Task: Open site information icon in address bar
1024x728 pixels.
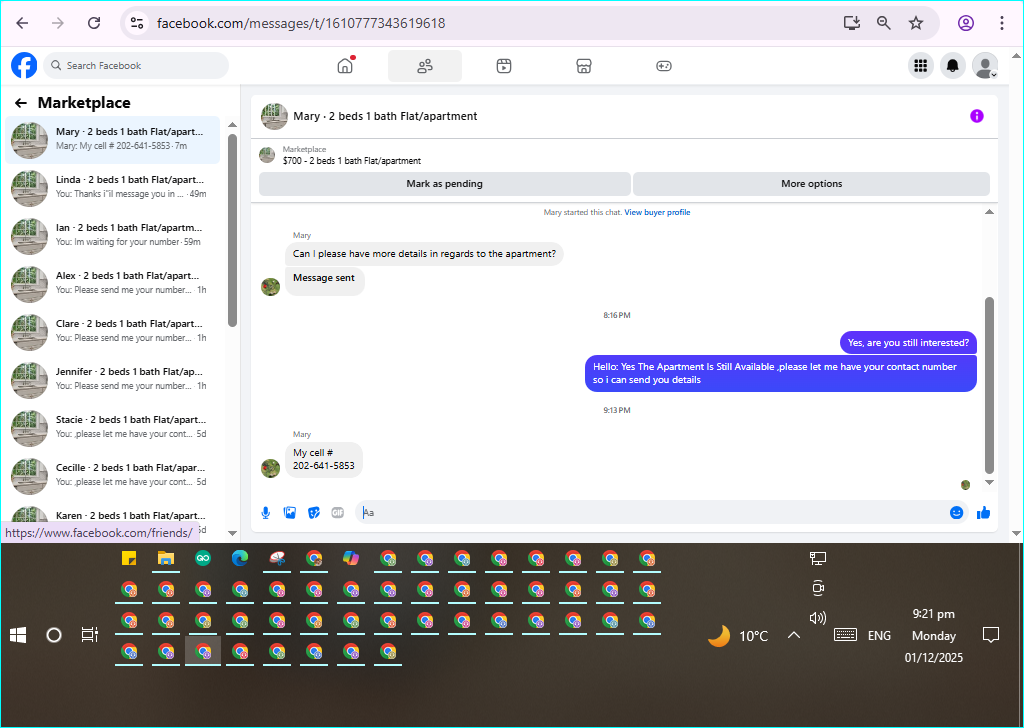Action: [x=137, y=23]
